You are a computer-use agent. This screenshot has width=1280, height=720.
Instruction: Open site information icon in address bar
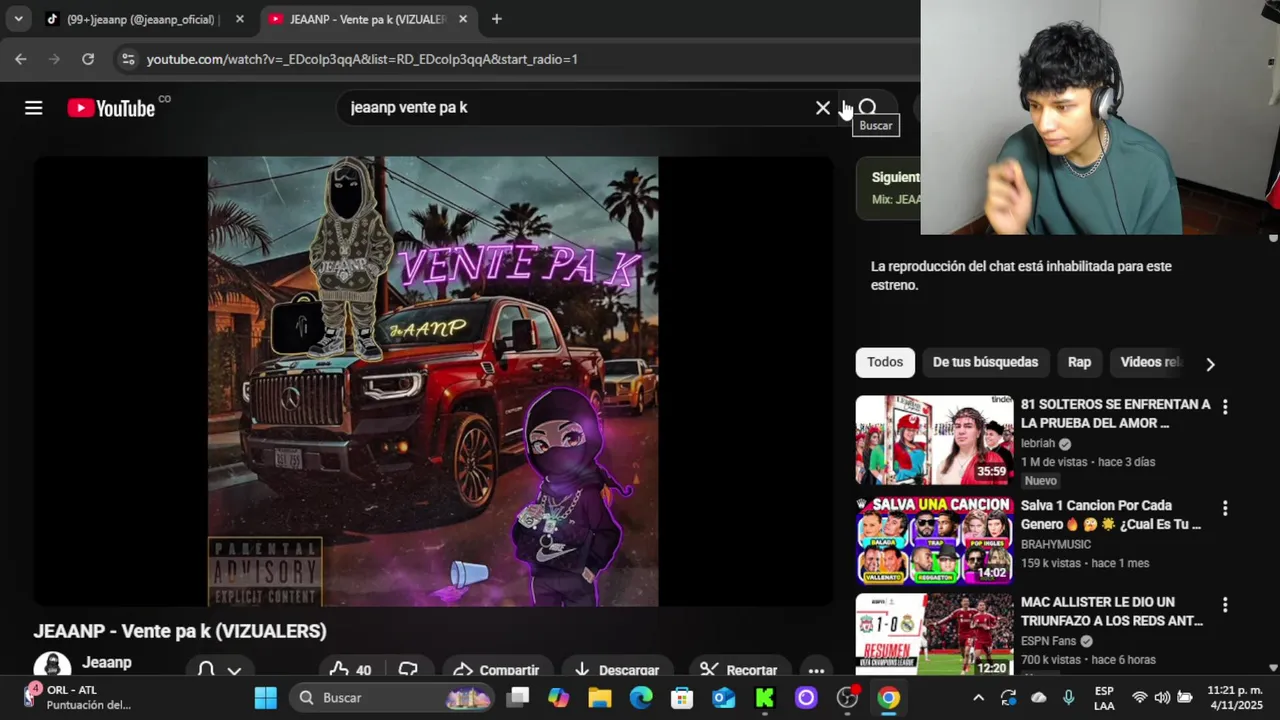point(128,59)
